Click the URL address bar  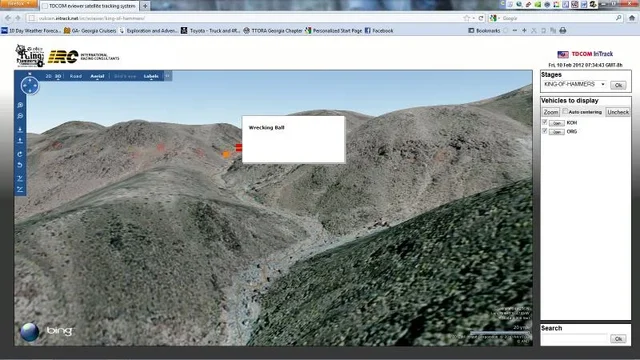245,18
